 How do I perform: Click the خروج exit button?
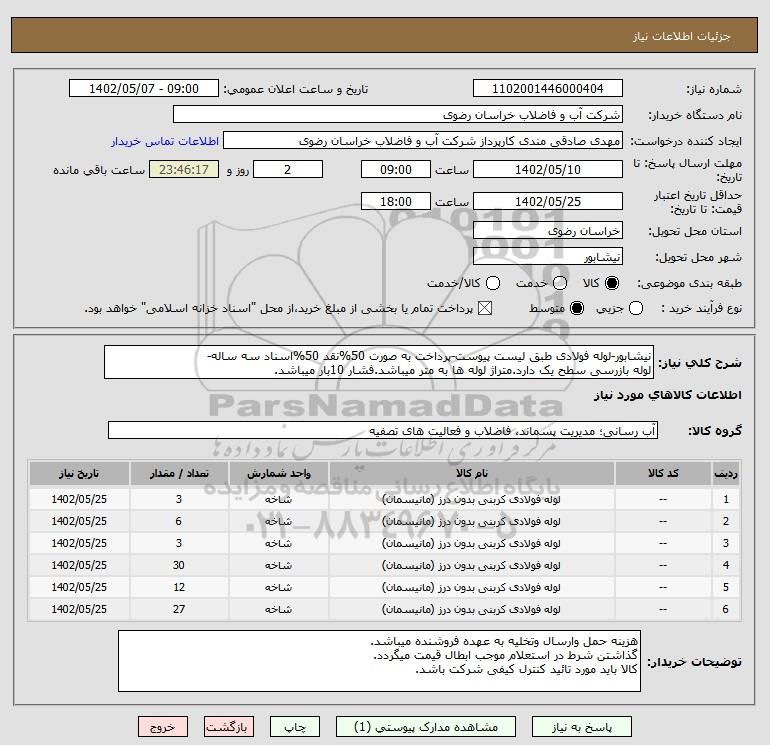[163, 727]
